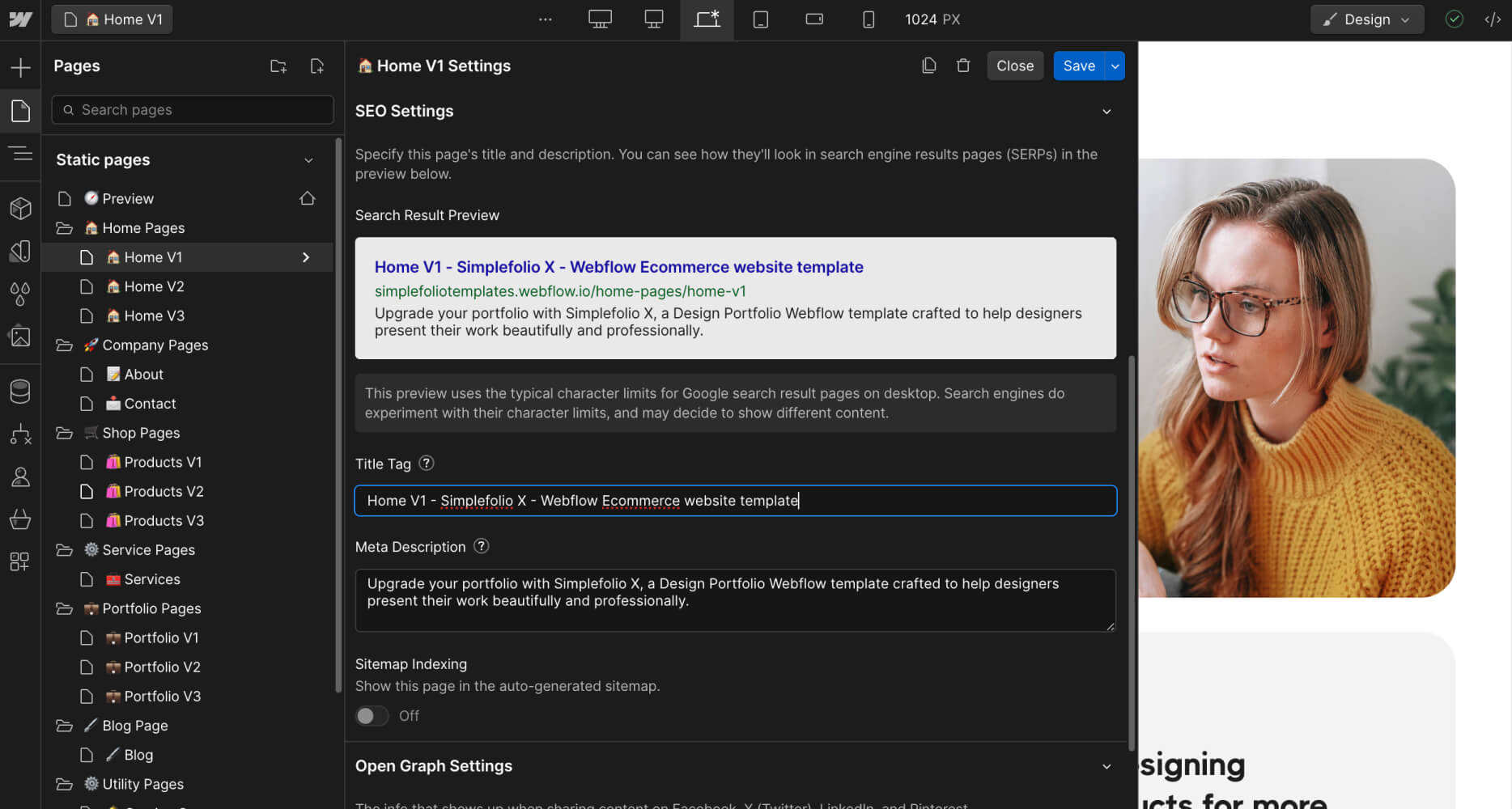Show more breakpoint options
This screenshot has width=1512, height=809.
[x=546, y=19]
